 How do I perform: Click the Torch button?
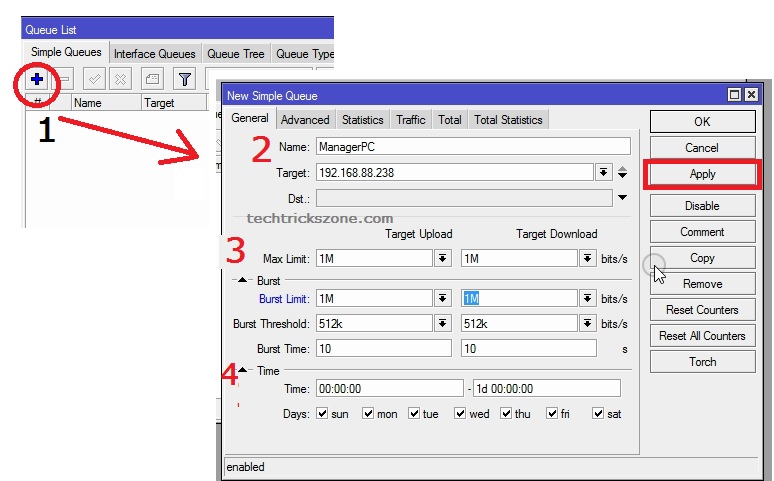pyautogui.click(x=702, y=362)
